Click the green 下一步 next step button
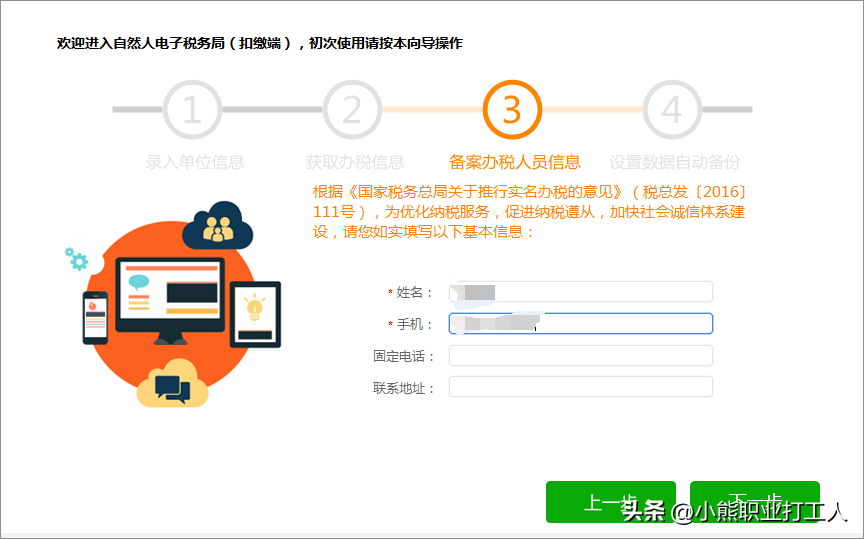Screen dimensions: 864x539 [x=755, y=502]
